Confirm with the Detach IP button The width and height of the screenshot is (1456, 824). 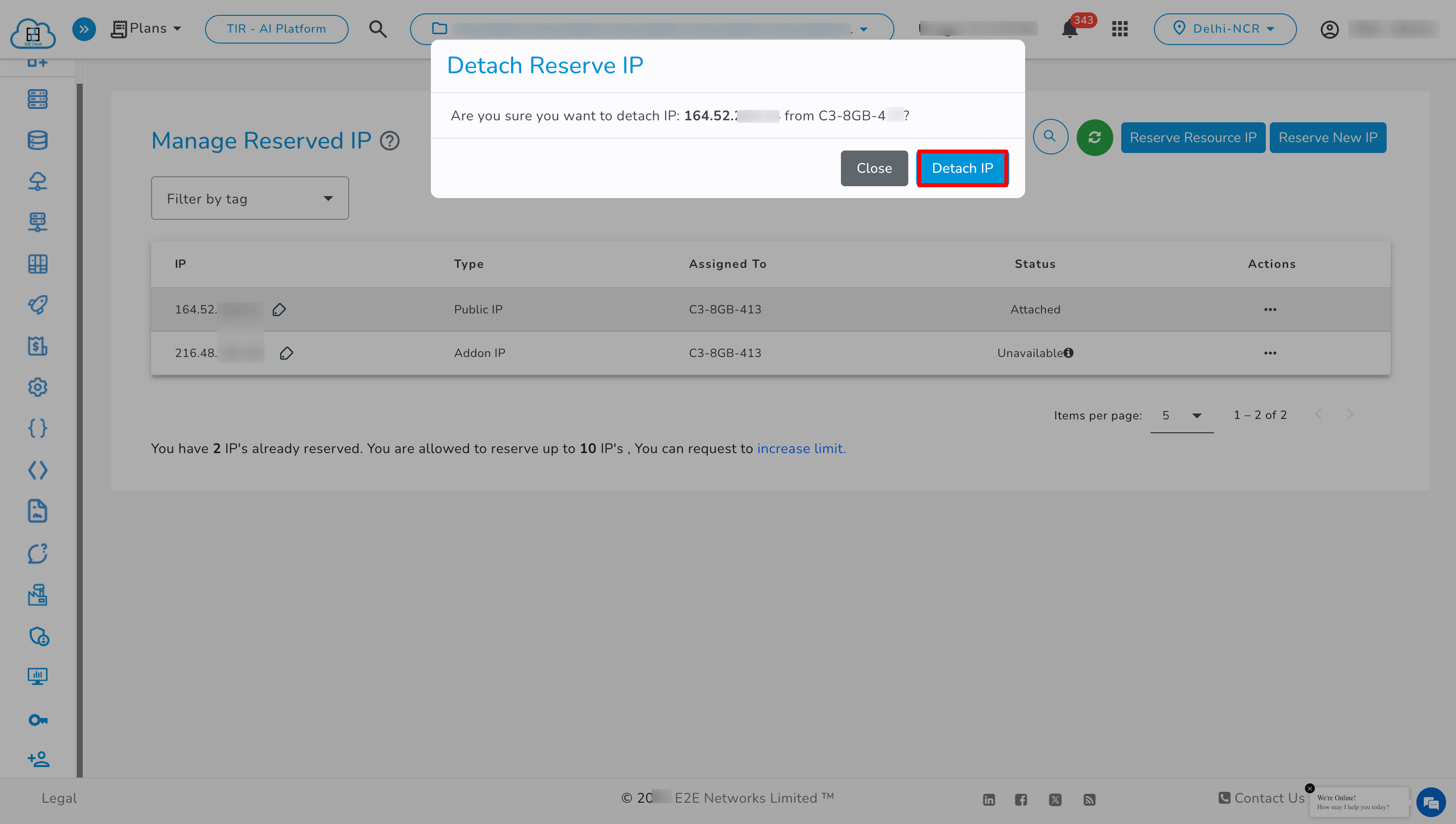962,167
